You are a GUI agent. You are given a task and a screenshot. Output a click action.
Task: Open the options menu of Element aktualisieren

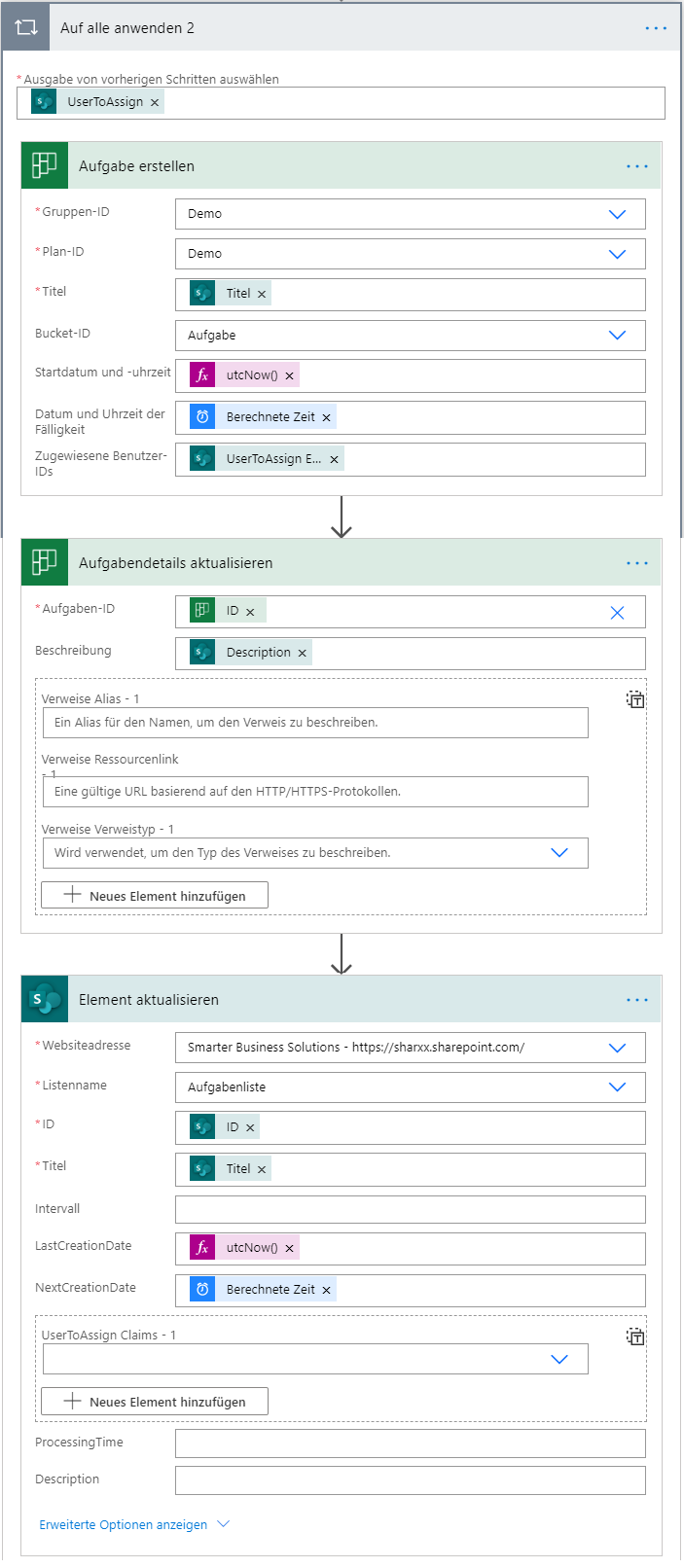click(638, 998)
